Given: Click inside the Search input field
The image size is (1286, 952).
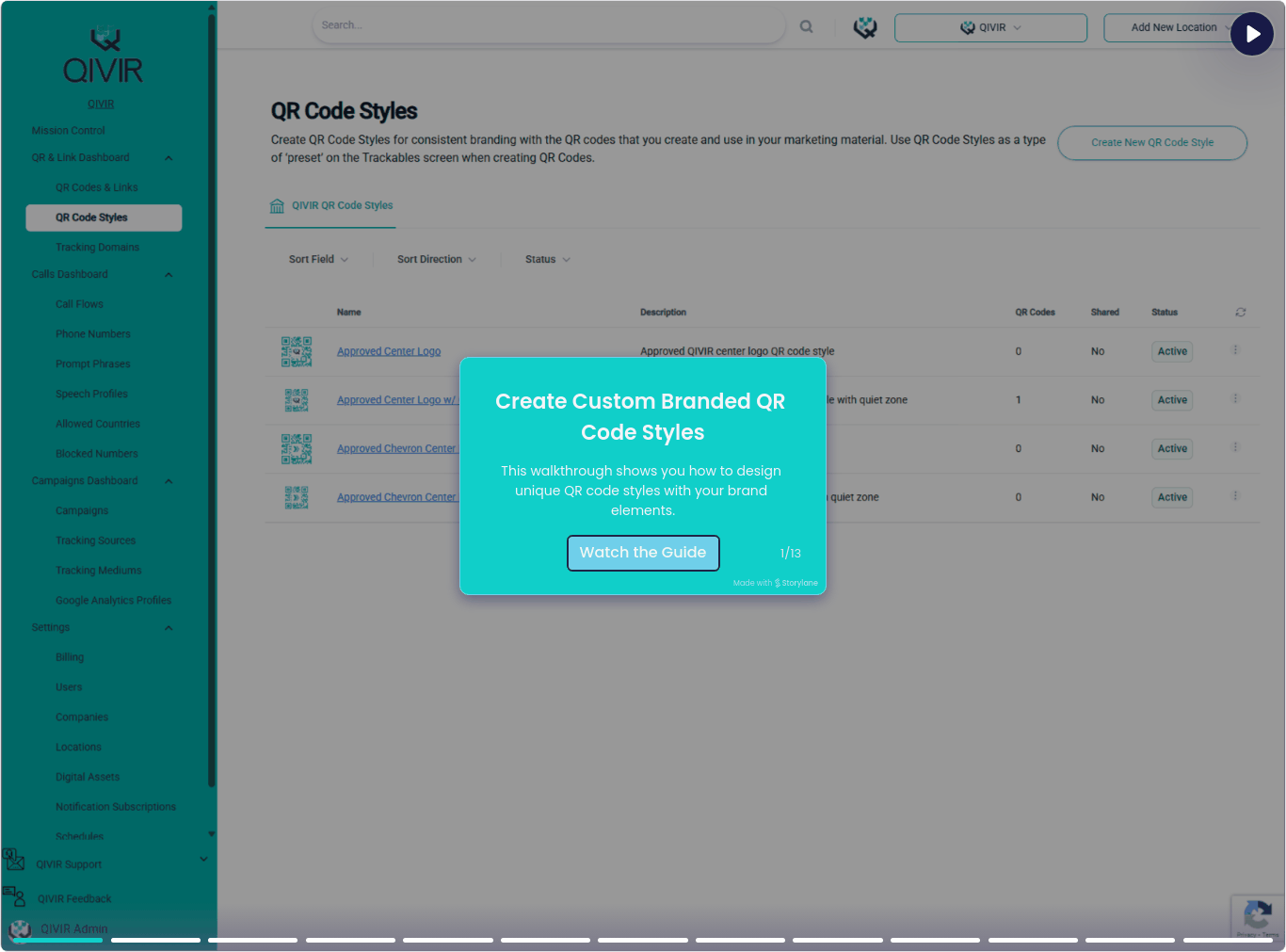Looking at the screenshot, I should [x=549, y=26].
